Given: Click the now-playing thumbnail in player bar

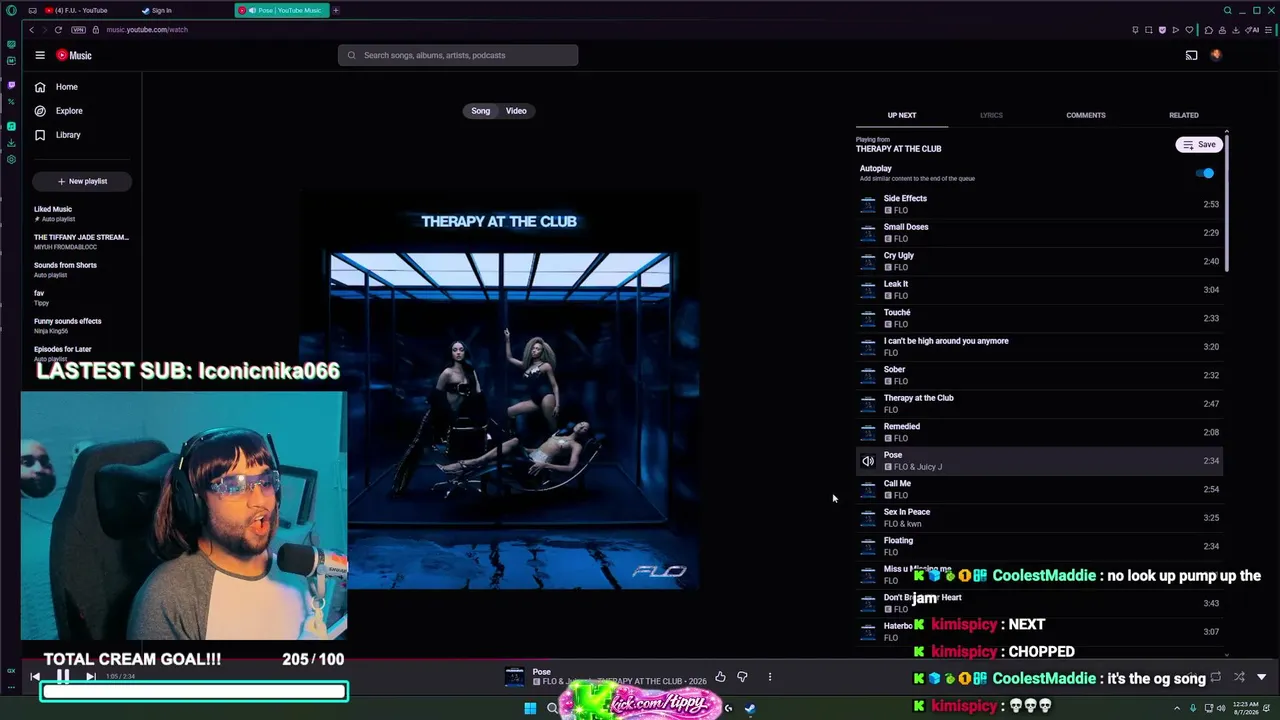Looking at the screenshot, I should click(514, 677).
